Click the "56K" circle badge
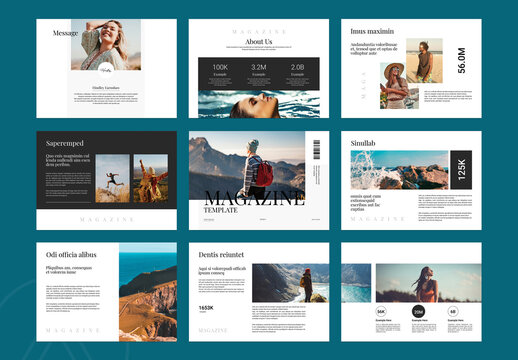This screenshot has width=518, height=360. (x=381, y=312)
